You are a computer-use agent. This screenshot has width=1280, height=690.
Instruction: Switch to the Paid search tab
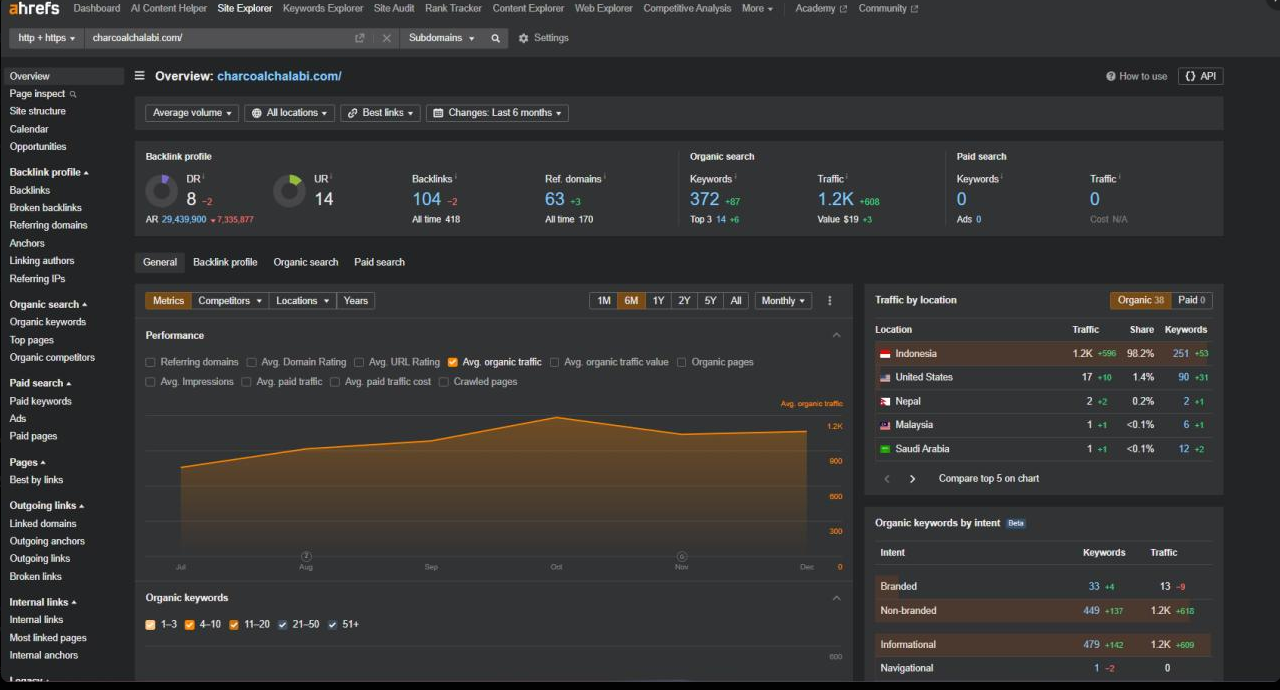(379, 262)
